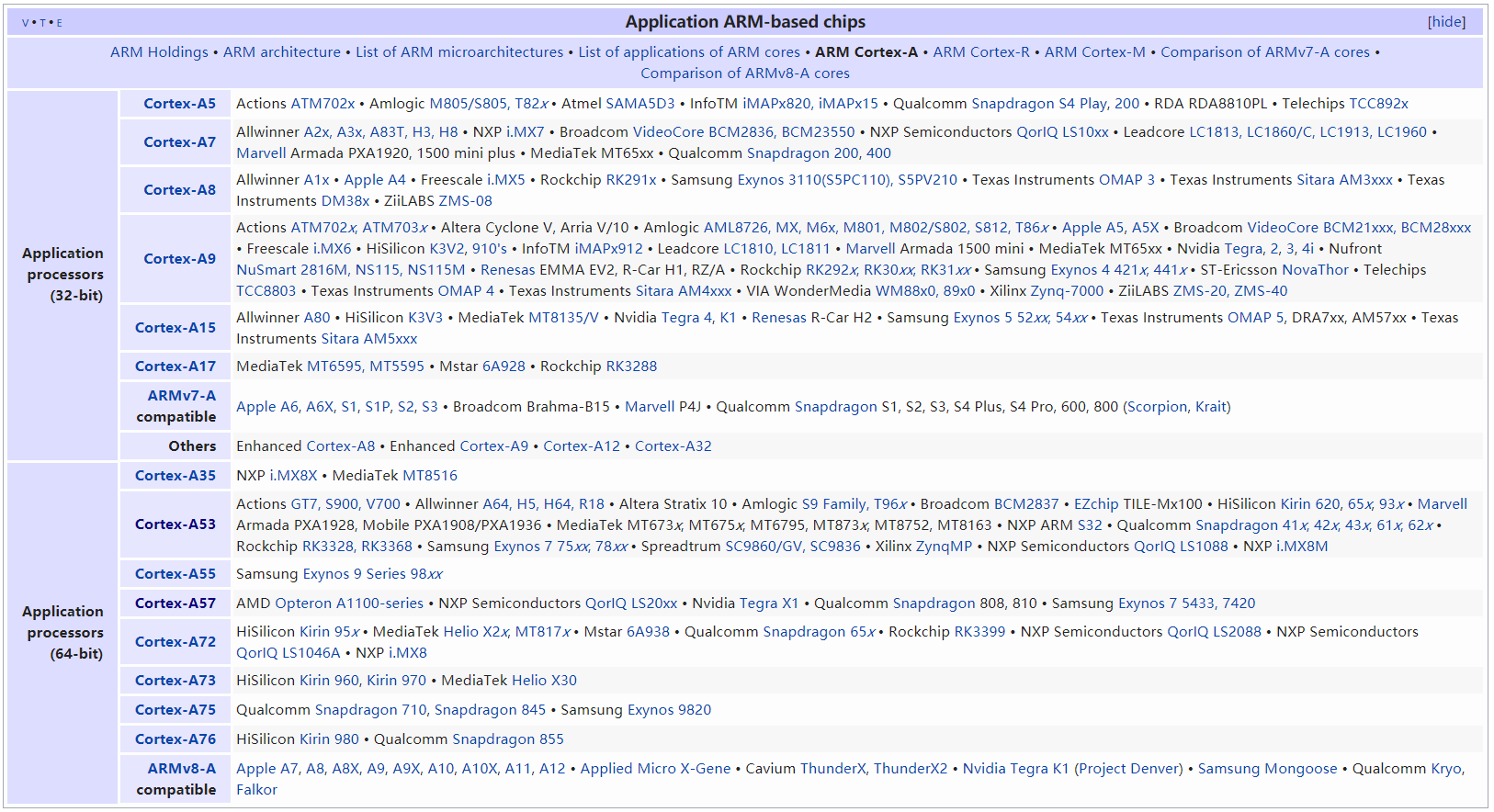Viewport: 1494px width, 812px height.
Task: Open the V view-template link
Action: (25, 23)
